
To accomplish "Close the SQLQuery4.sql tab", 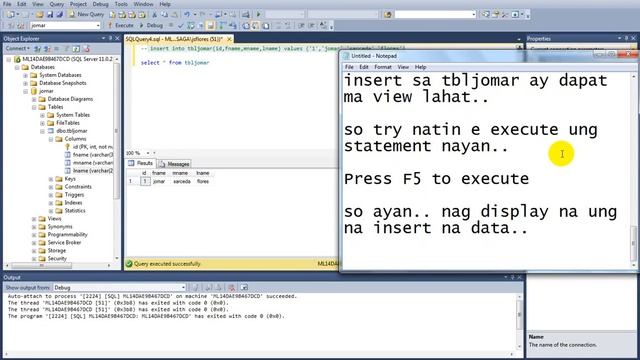I will [x=229, y=39].
